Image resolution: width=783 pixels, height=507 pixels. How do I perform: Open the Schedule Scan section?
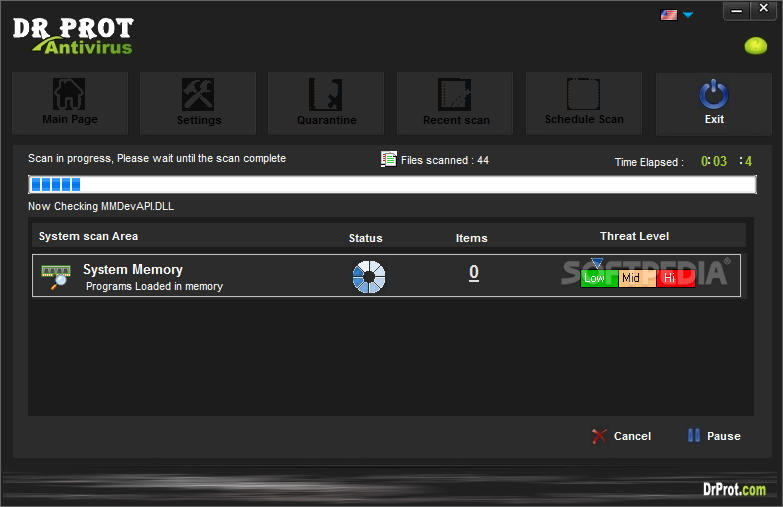[x=584, y=103]
